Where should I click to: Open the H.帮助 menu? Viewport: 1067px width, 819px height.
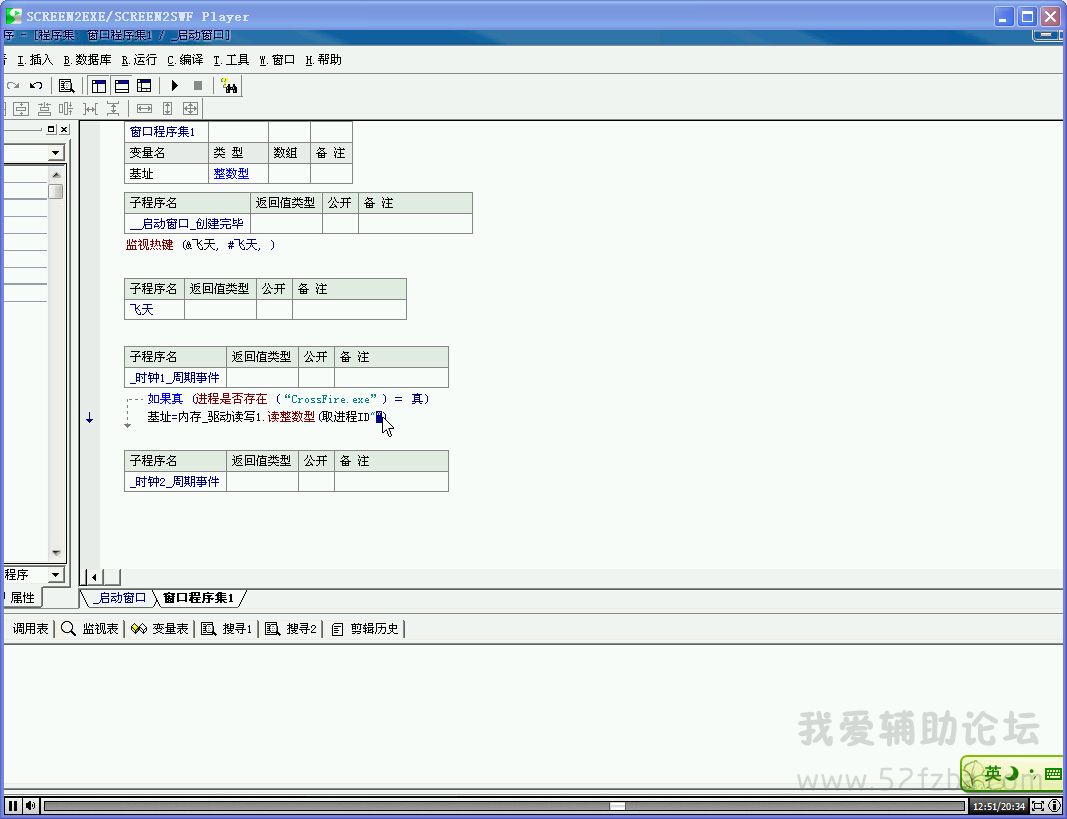[323, 60]
